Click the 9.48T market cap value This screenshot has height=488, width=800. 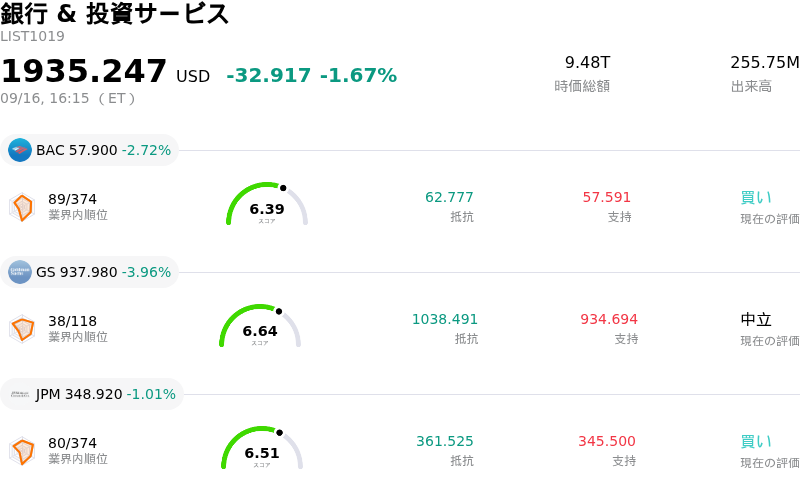pyautogui.click(x=587, y=62)
